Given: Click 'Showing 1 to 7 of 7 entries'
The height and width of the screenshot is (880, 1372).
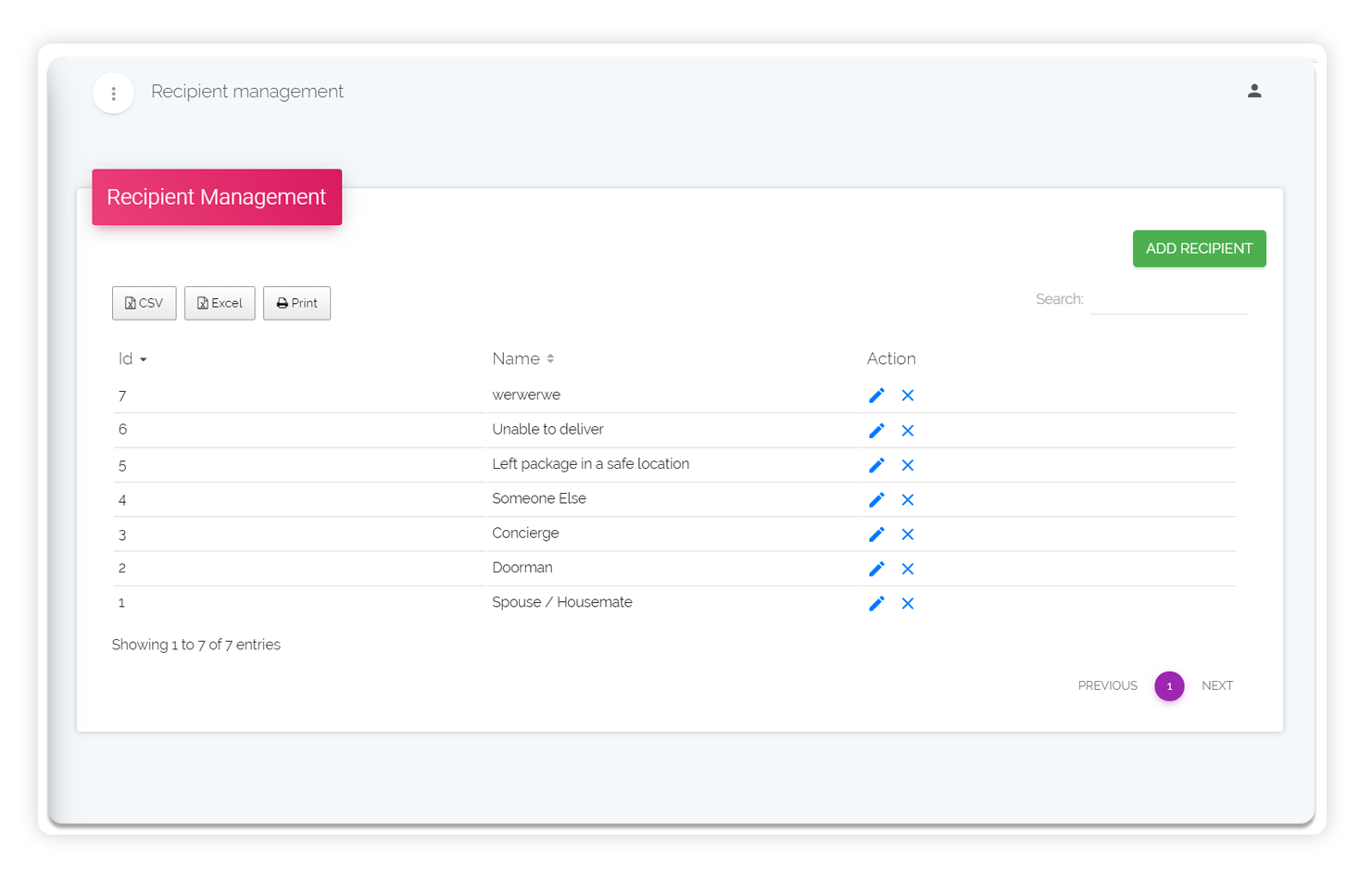Looking at the screenshot, I should 196,645.
